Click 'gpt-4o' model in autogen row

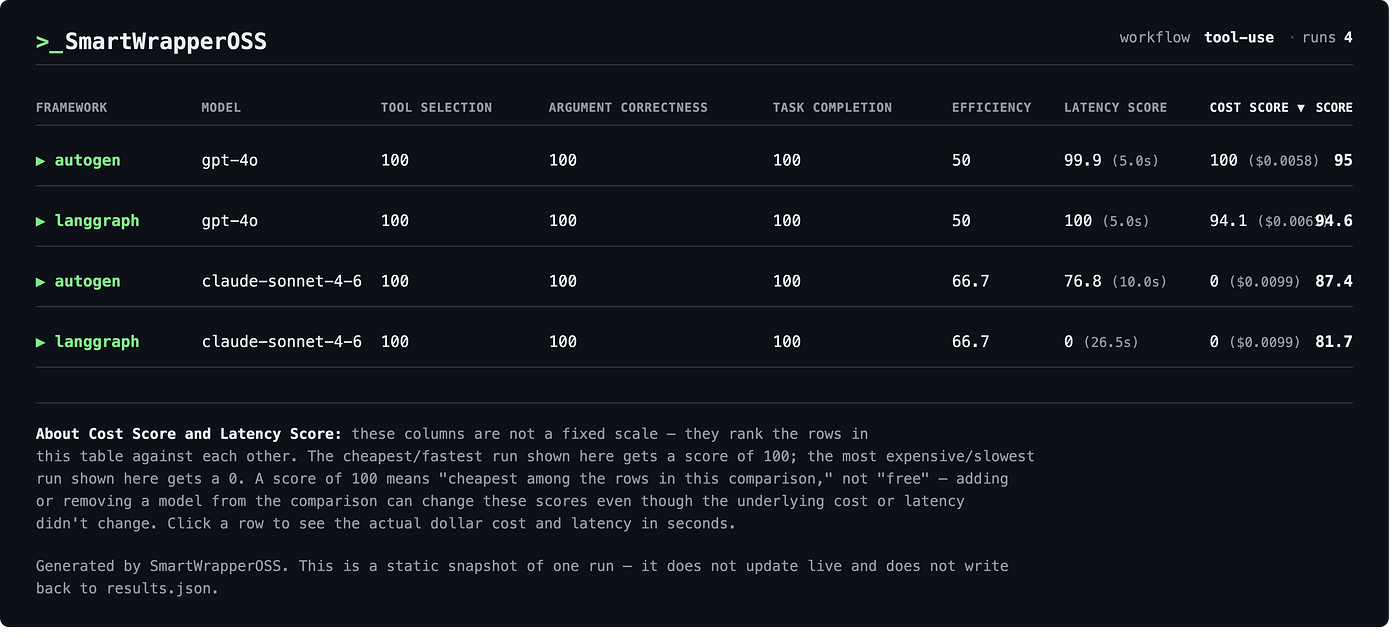(x=229, y=161)
